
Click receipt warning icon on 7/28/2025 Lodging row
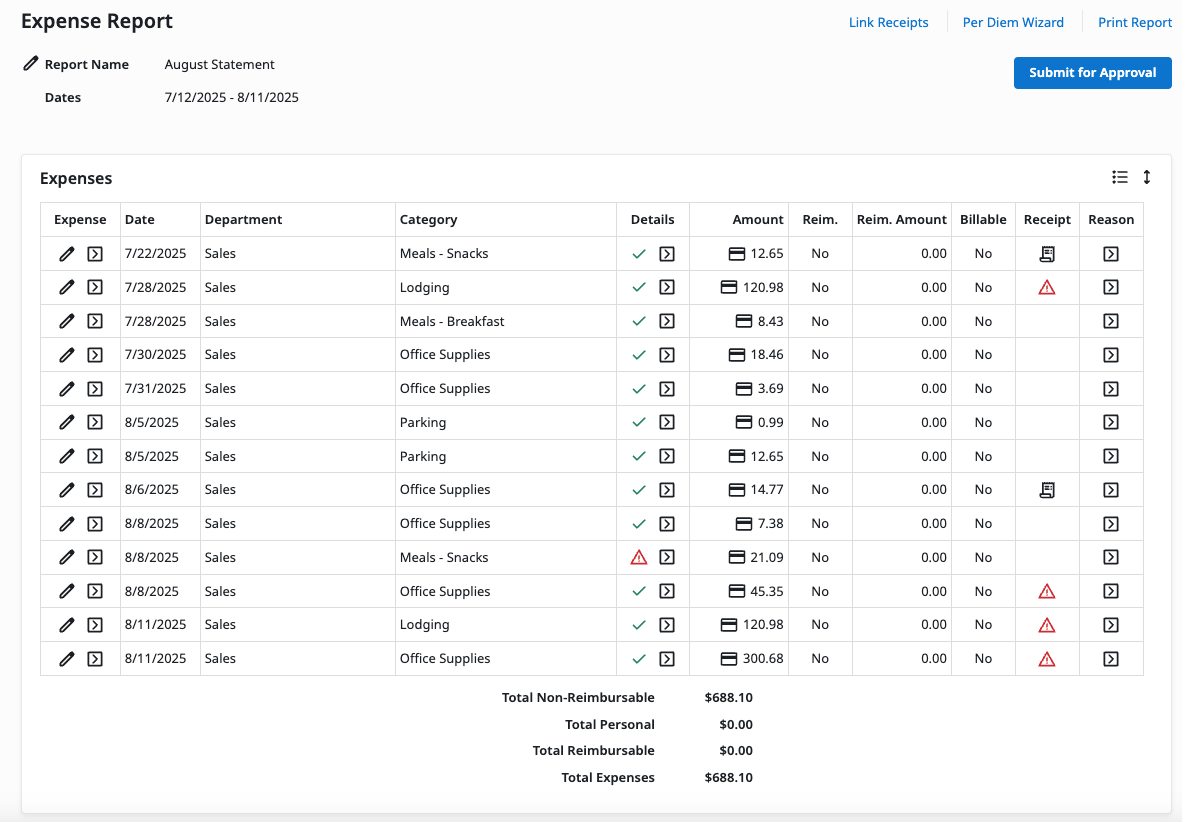(1047, 288)
